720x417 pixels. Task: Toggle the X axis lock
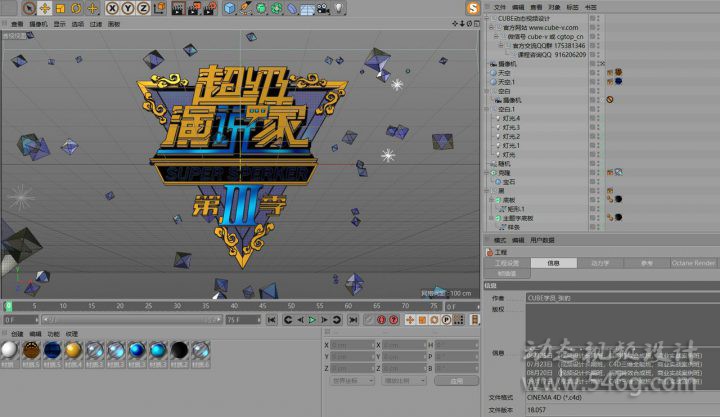click(x=112, y=8)
